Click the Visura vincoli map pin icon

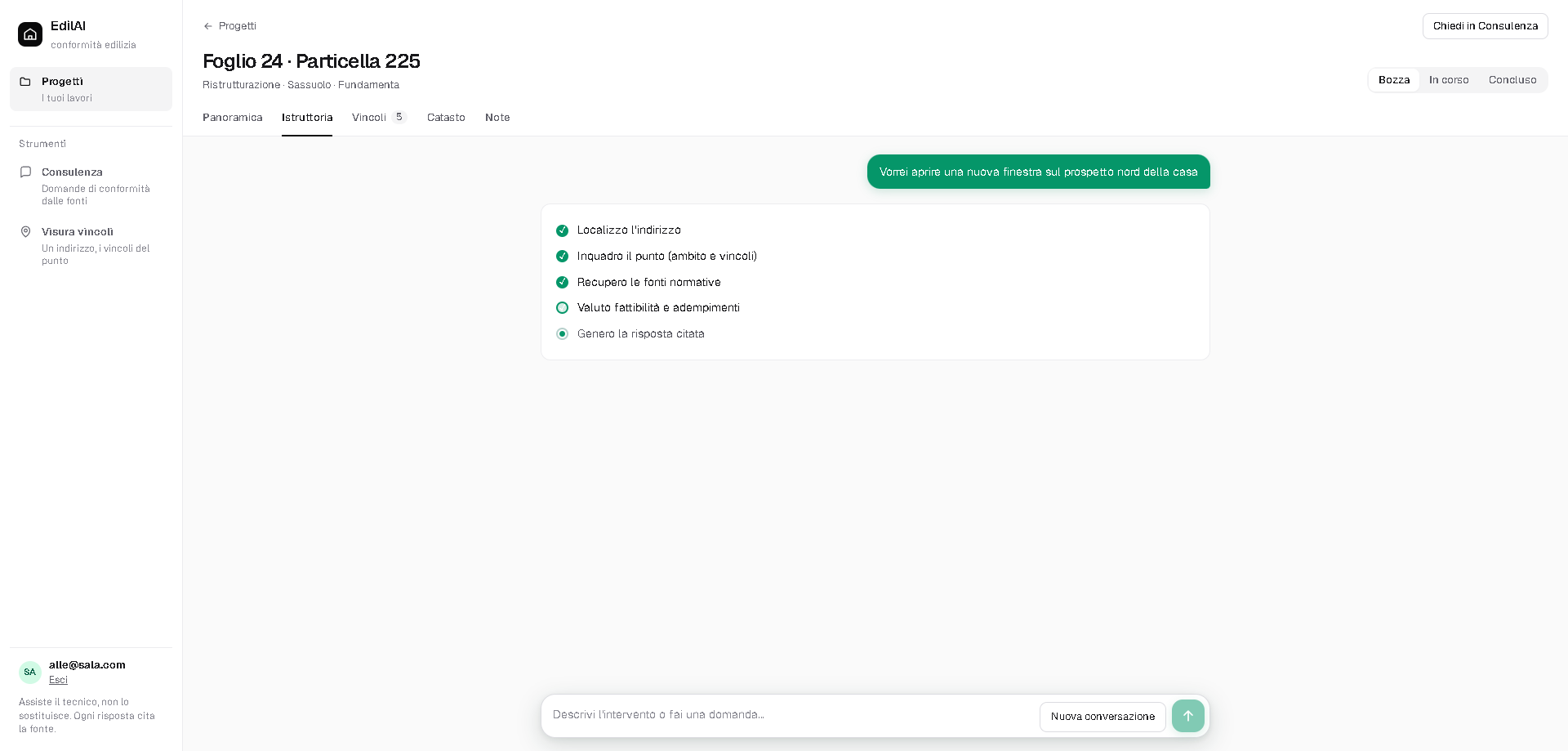pos(25,232)
